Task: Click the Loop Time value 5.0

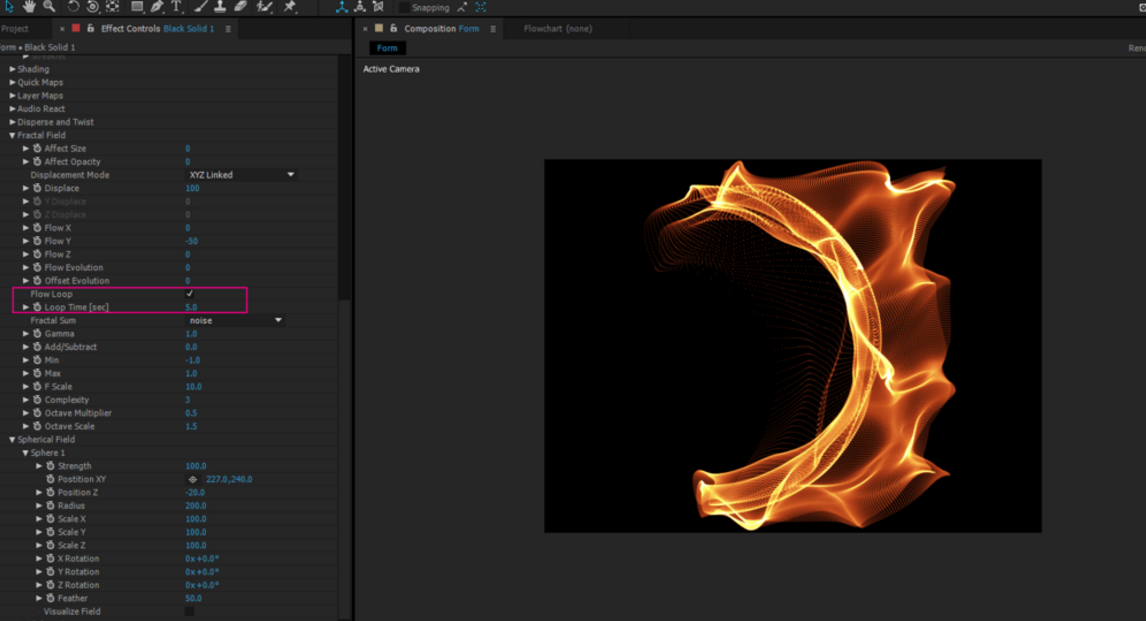Action: click(191, 307)
